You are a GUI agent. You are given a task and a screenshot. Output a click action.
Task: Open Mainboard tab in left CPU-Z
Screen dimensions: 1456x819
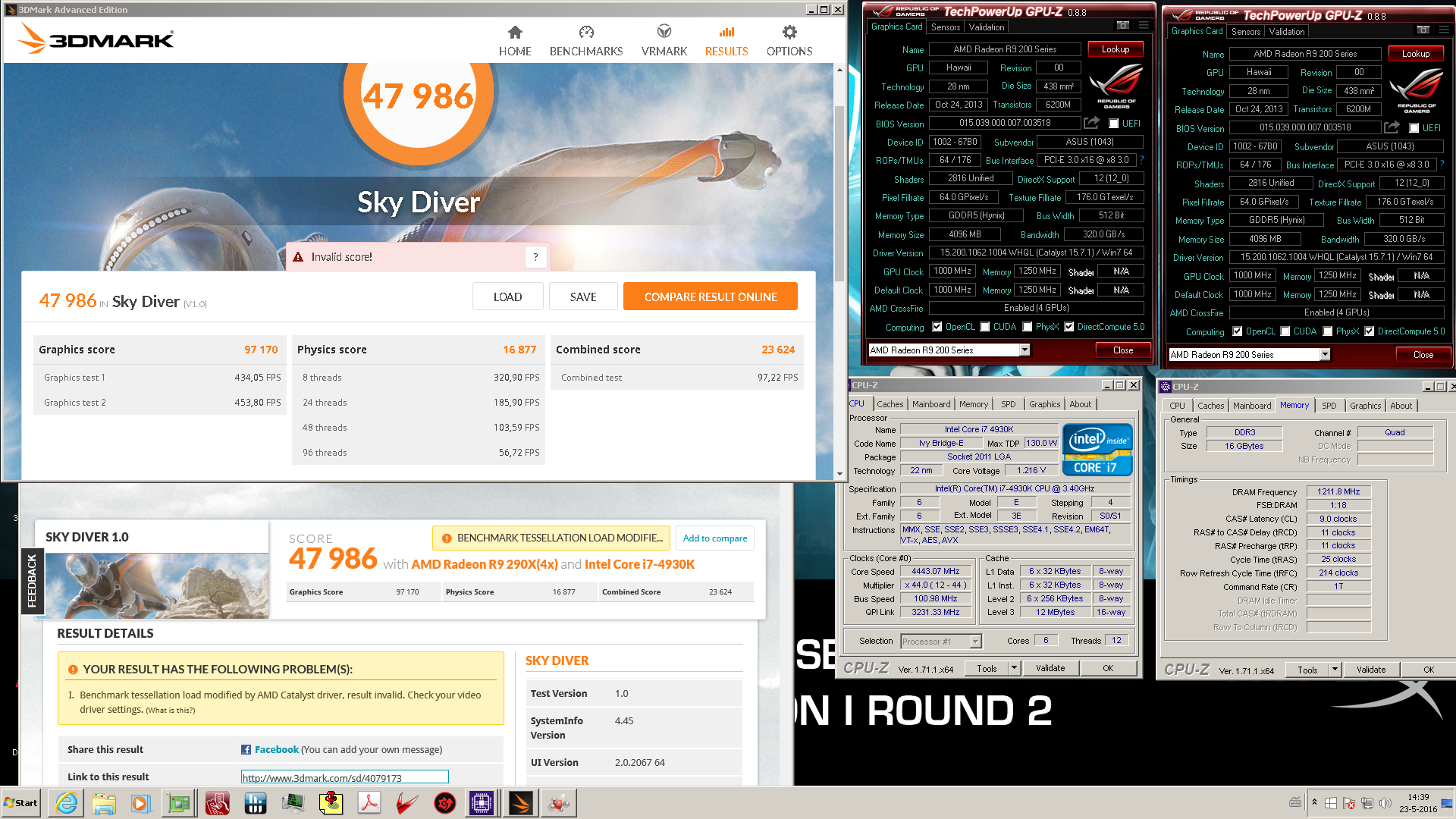tap(931, 404)
